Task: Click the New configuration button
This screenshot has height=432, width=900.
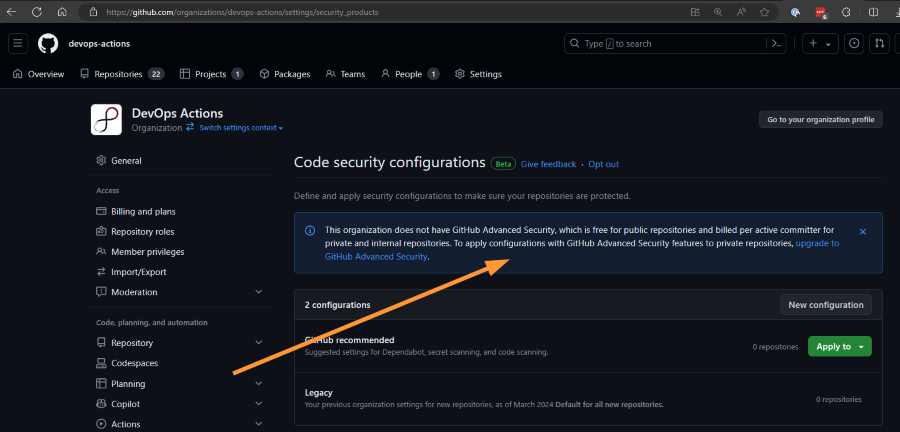Action: coord(825,305)
